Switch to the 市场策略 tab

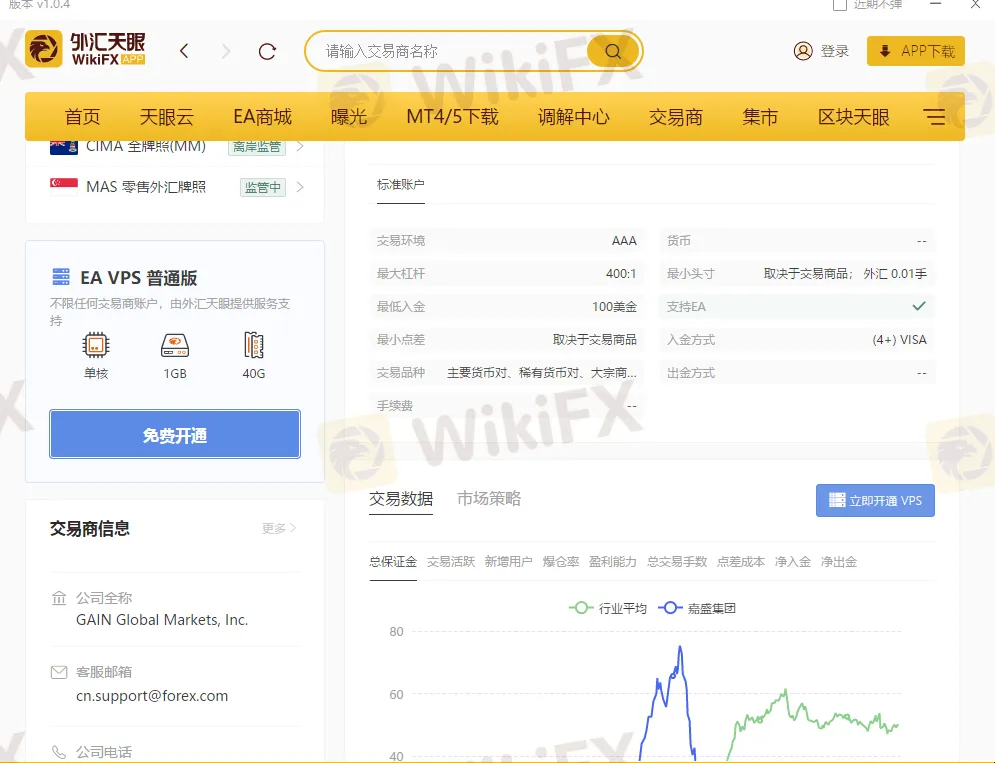[x=488, y=497]
